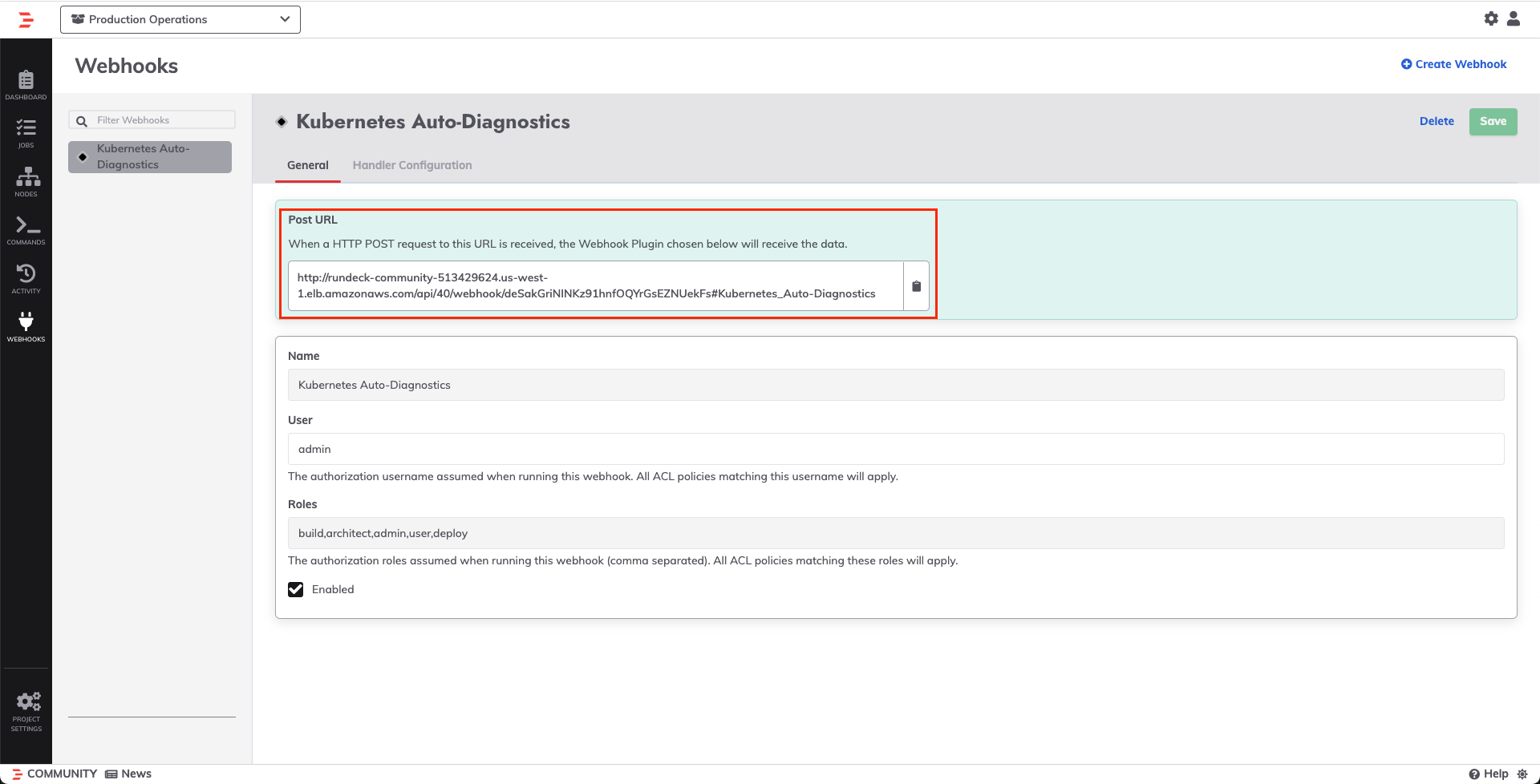The width and height of the screenshot is (1540, 784).
Task: Click the Name input field
Action: pos(896,385)
